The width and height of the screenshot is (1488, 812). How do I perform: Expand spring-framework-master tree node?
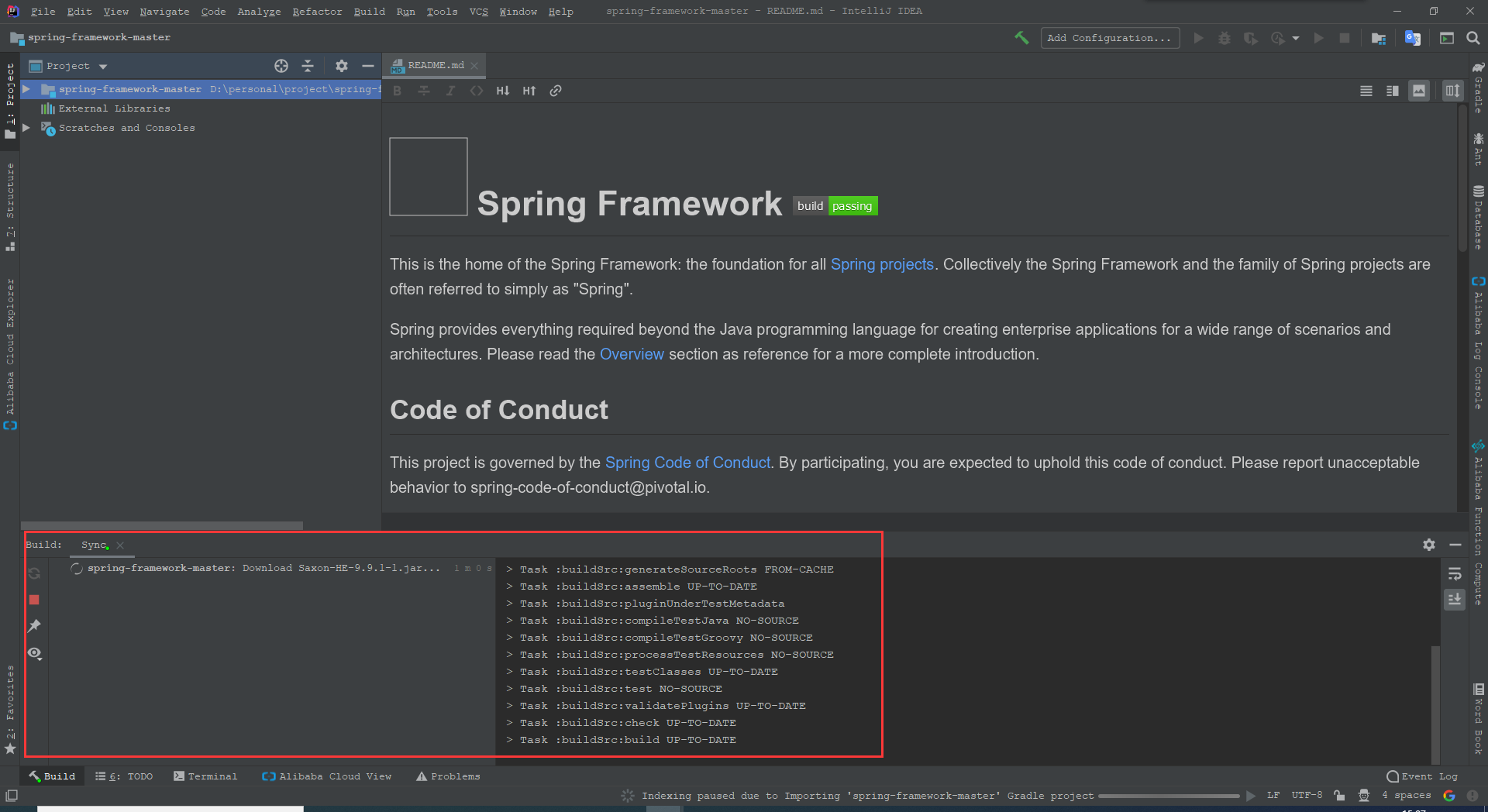pos(26,89)
